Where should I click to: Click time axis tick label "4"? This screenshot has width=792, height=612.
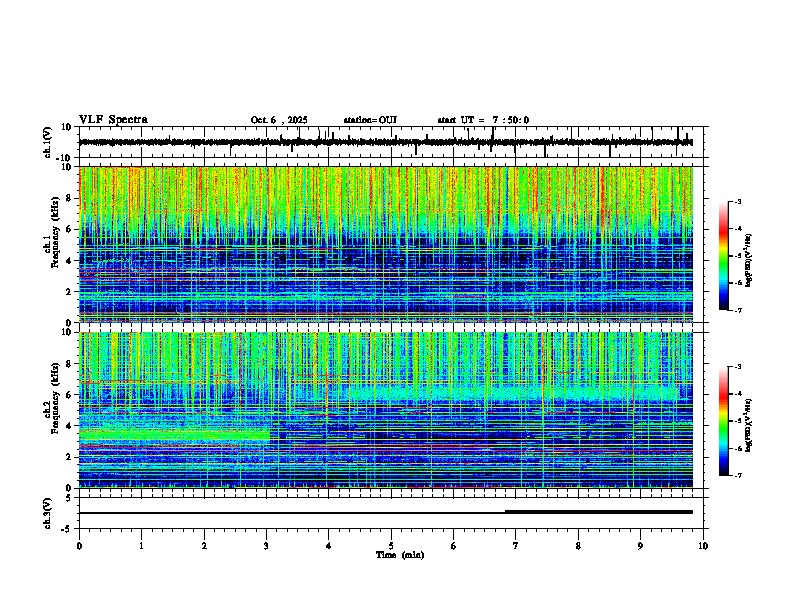[329, 546]
